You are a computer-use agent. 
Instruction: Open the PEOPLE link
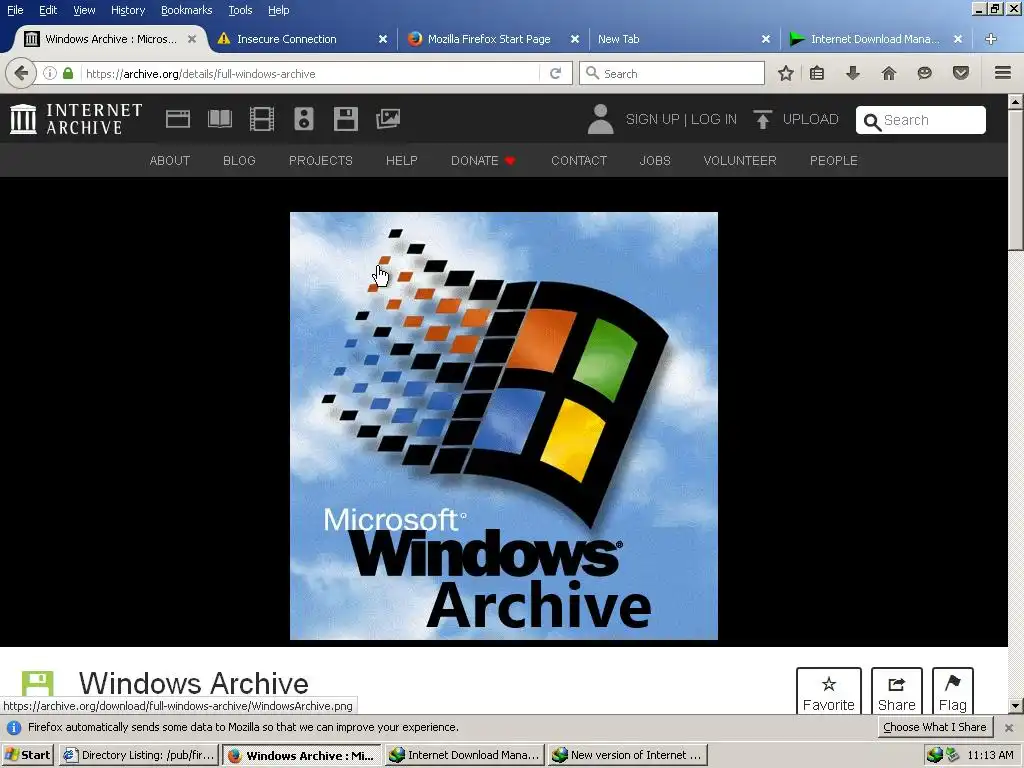(834, 161)
